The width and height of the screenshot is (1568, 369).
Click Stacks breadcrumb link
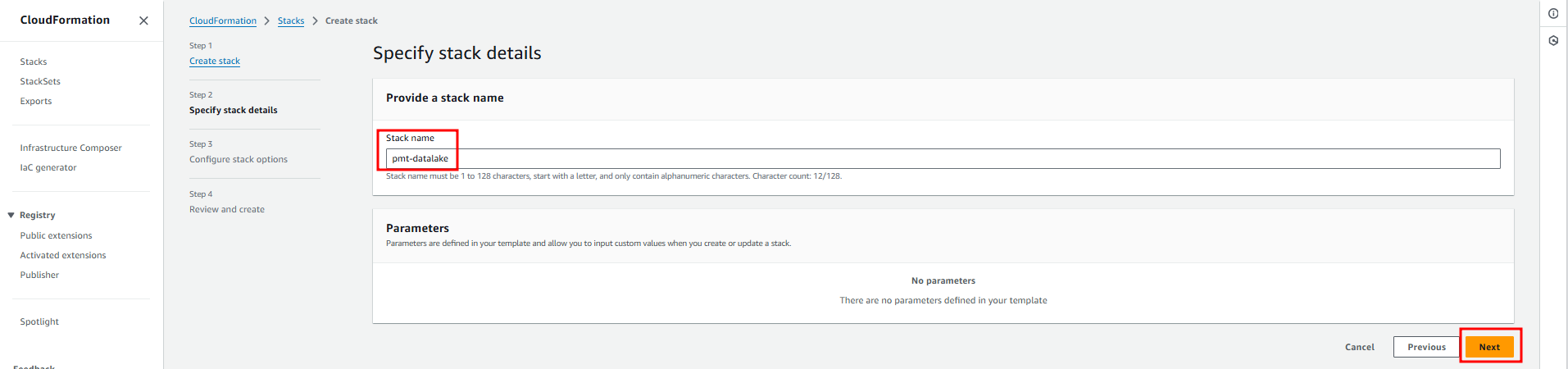click(291, 20)
